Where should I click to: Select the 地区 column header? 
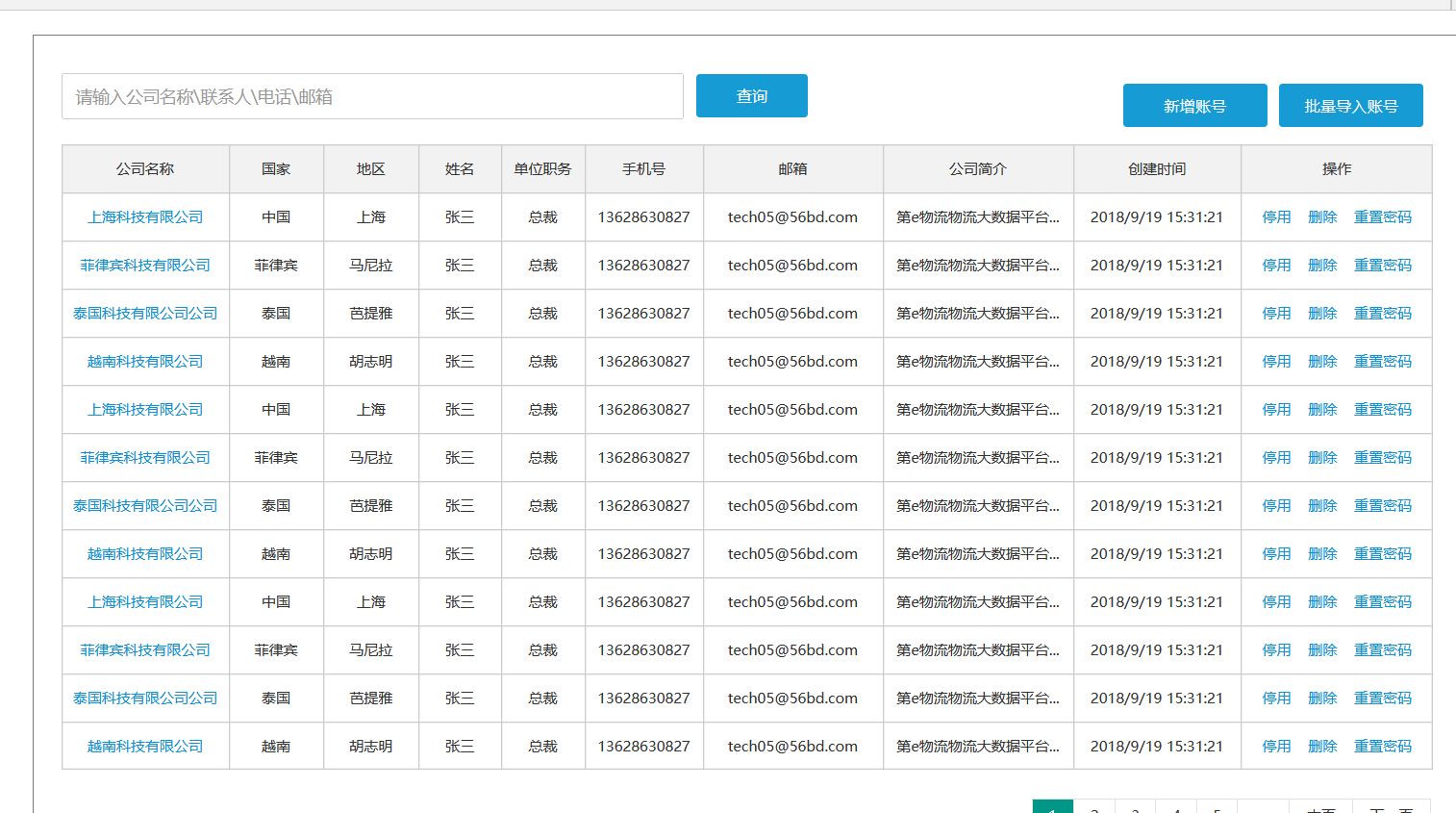(371, 169)
